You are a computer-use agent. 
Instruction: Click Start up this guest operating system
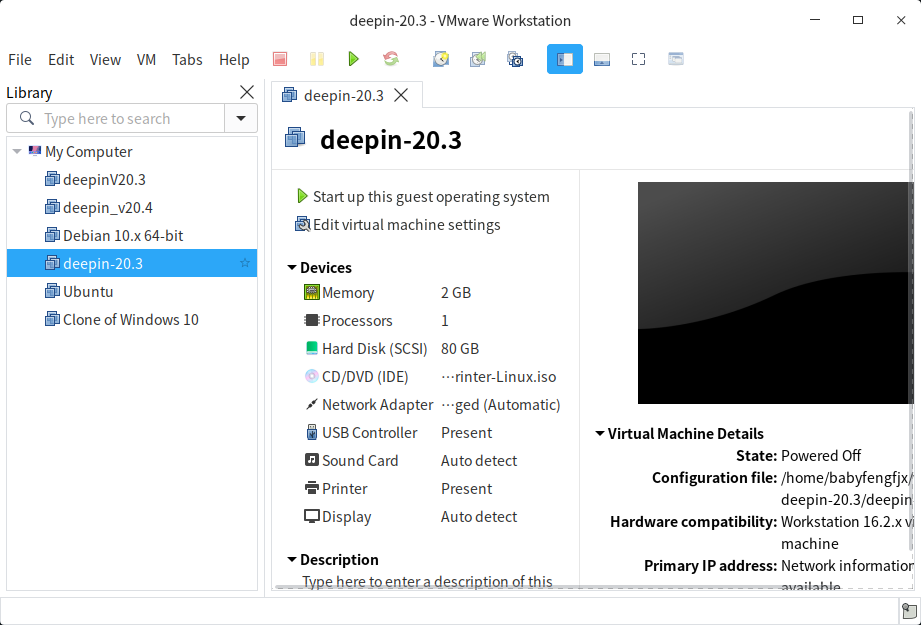430,197
